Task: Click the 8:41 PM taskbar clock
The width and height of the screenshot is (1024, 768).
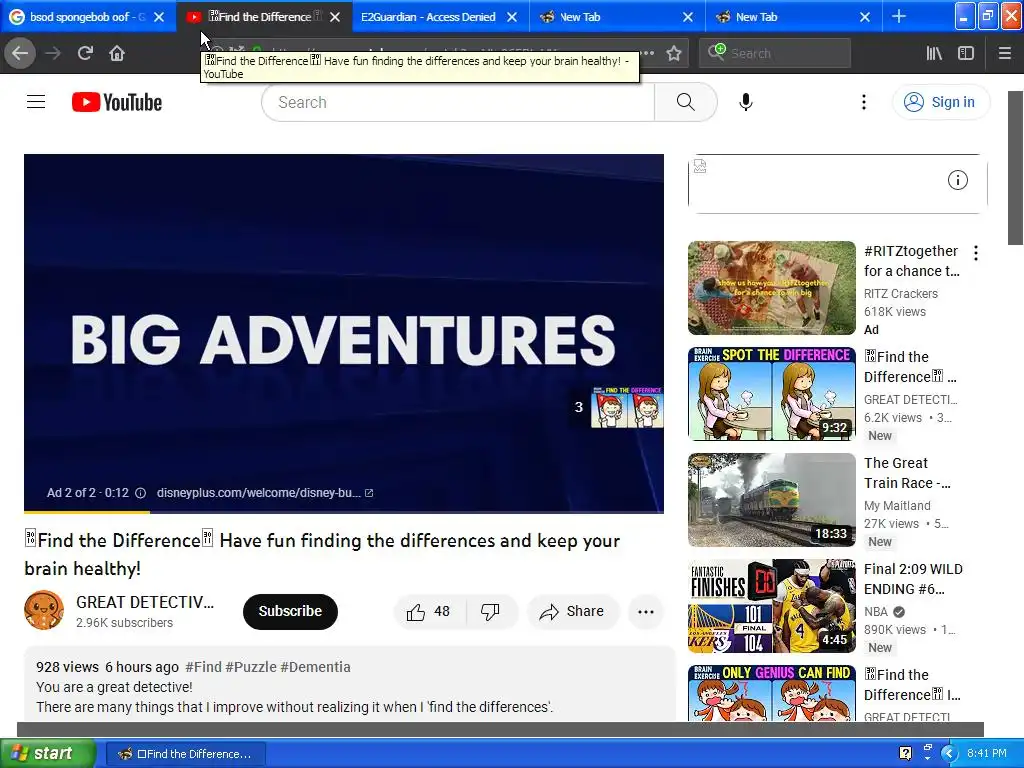Action: point(986,753)
